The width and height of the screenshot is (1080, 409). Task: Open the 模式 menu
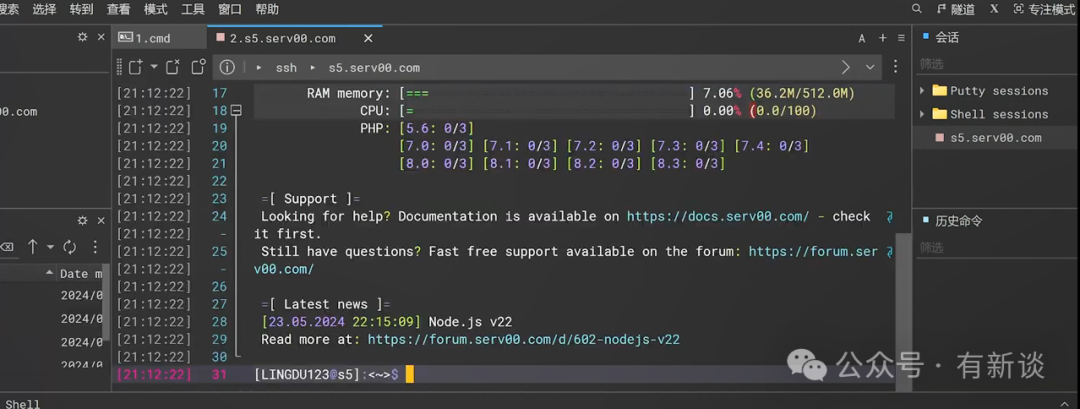[x=156, y=9]
